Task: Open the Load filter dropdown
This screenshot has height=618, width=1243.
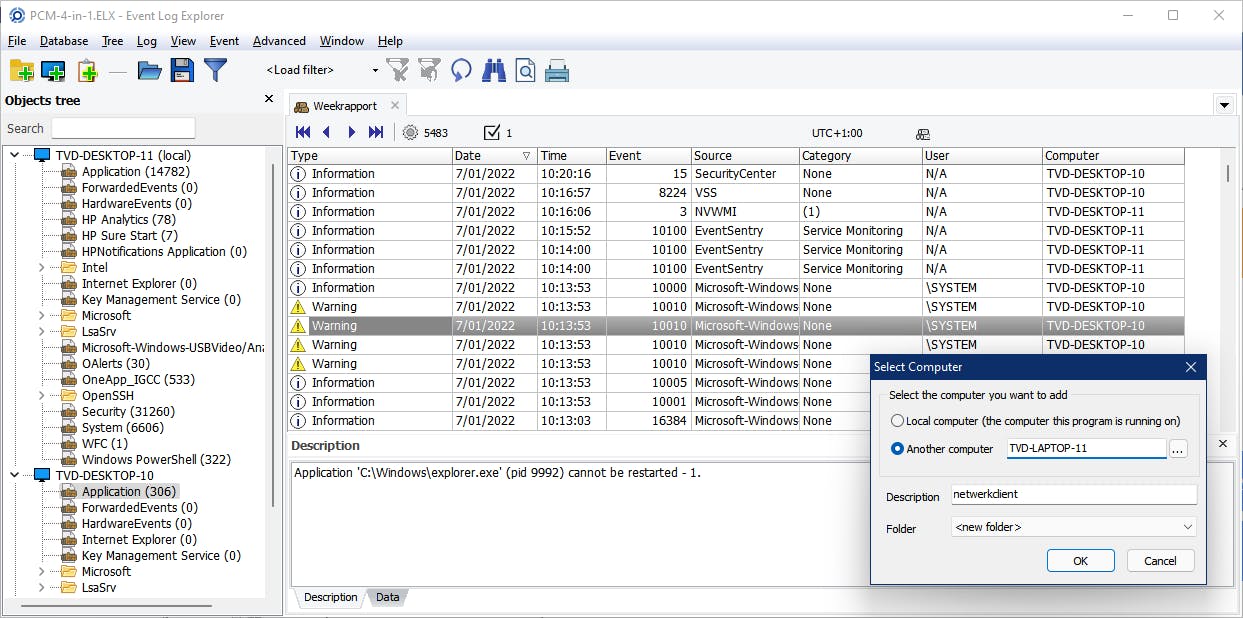Action: 375,70
